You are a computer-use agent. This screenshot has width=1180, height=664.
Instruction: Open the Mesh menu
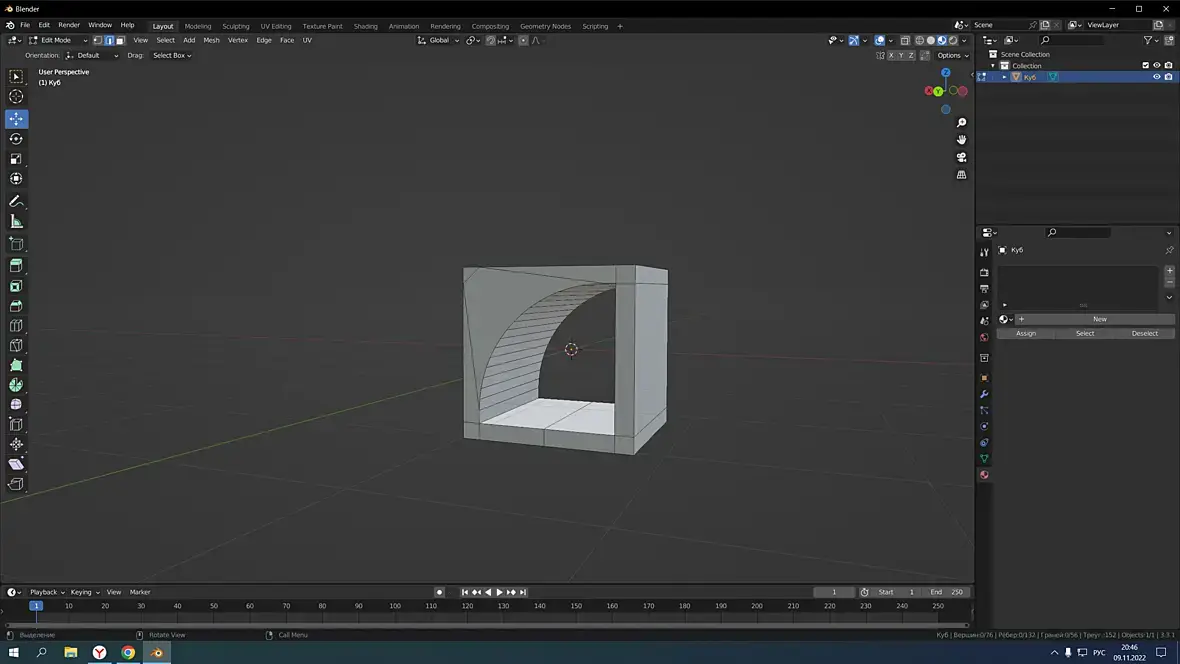pyautogui.click(x=211, y=41)
